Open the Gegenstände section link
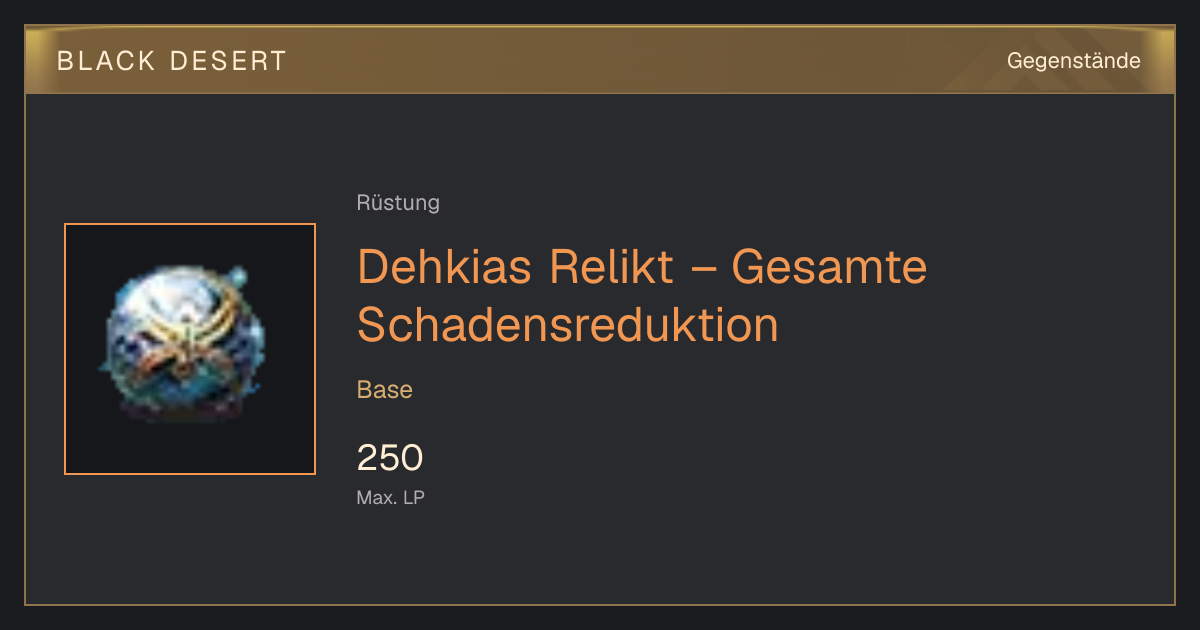1200x630 pixels. (x=1074, y=61)
